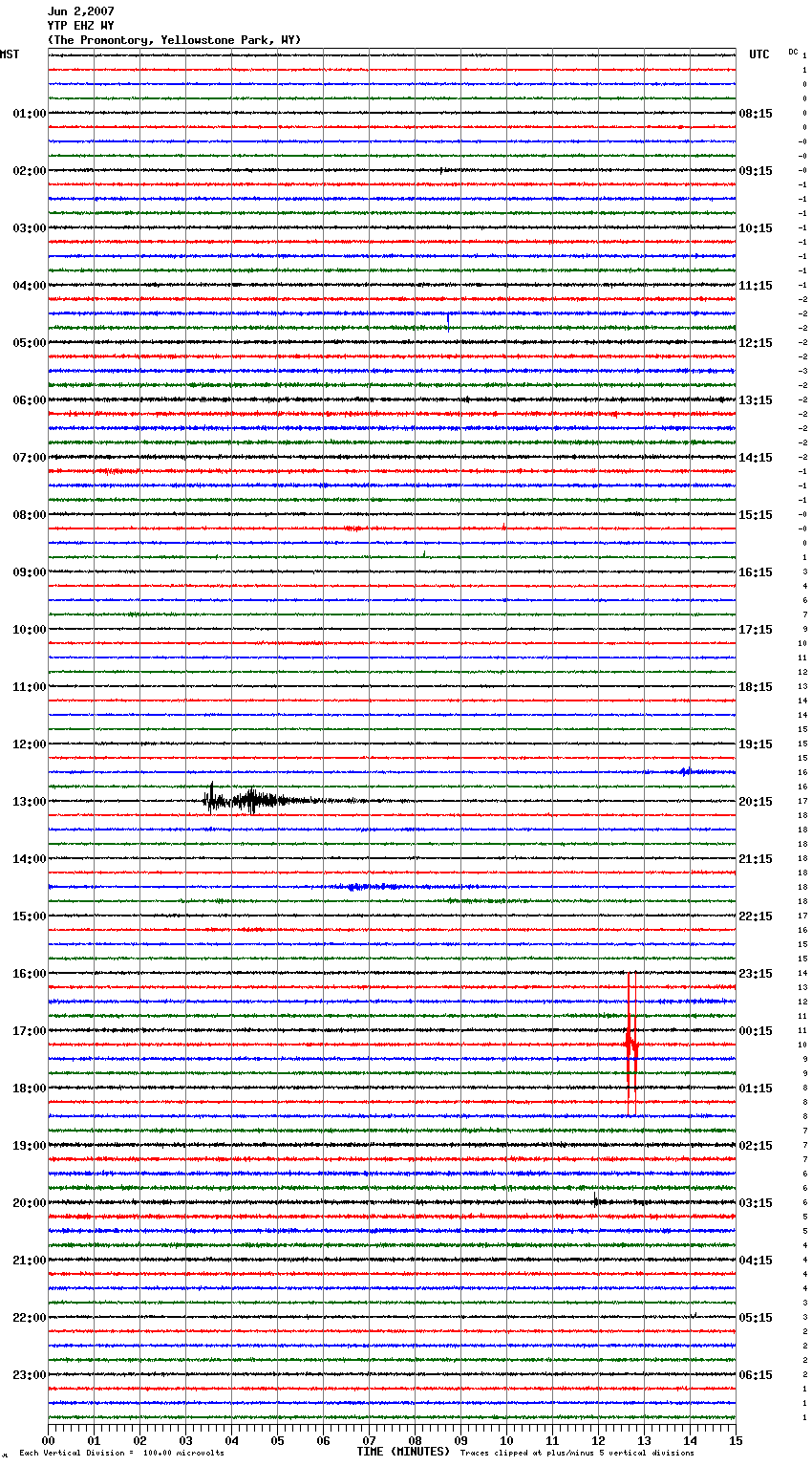Click the 08:15 UTC time label
This screenshot has height=1466, width=812.
point(756,114)
